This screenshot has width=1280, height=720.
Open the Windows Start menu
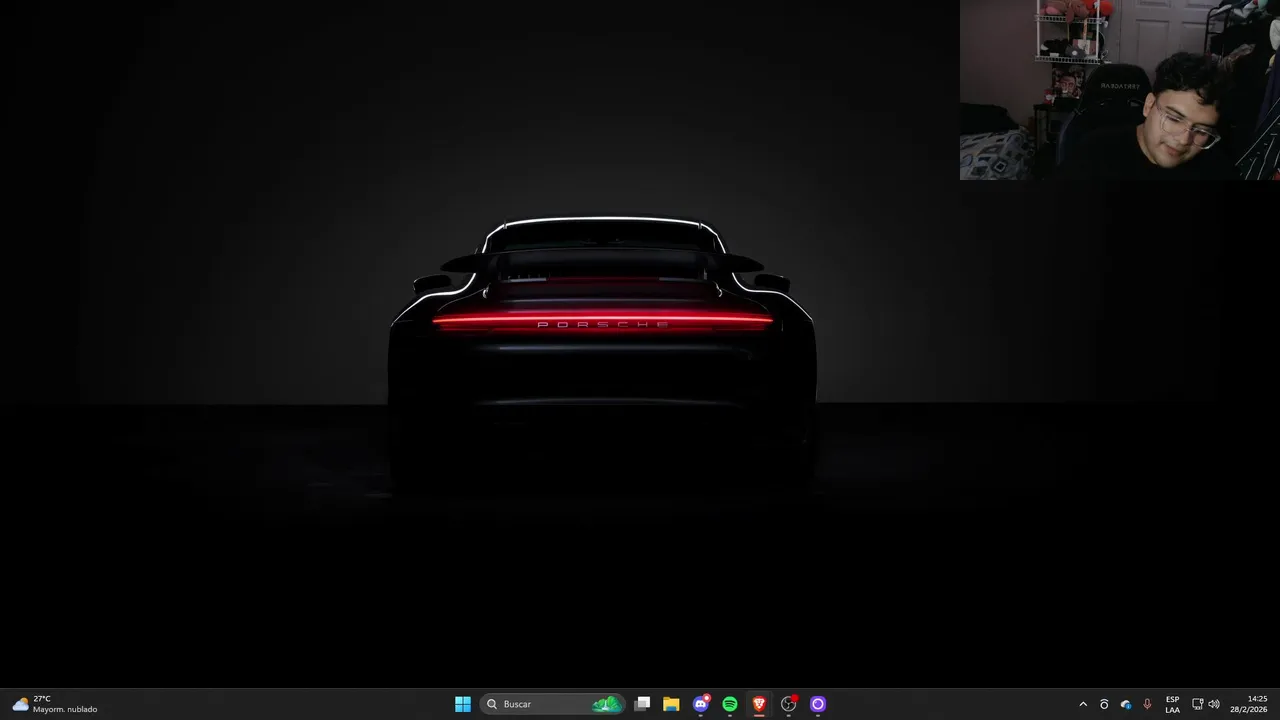(x=462, y=704)
